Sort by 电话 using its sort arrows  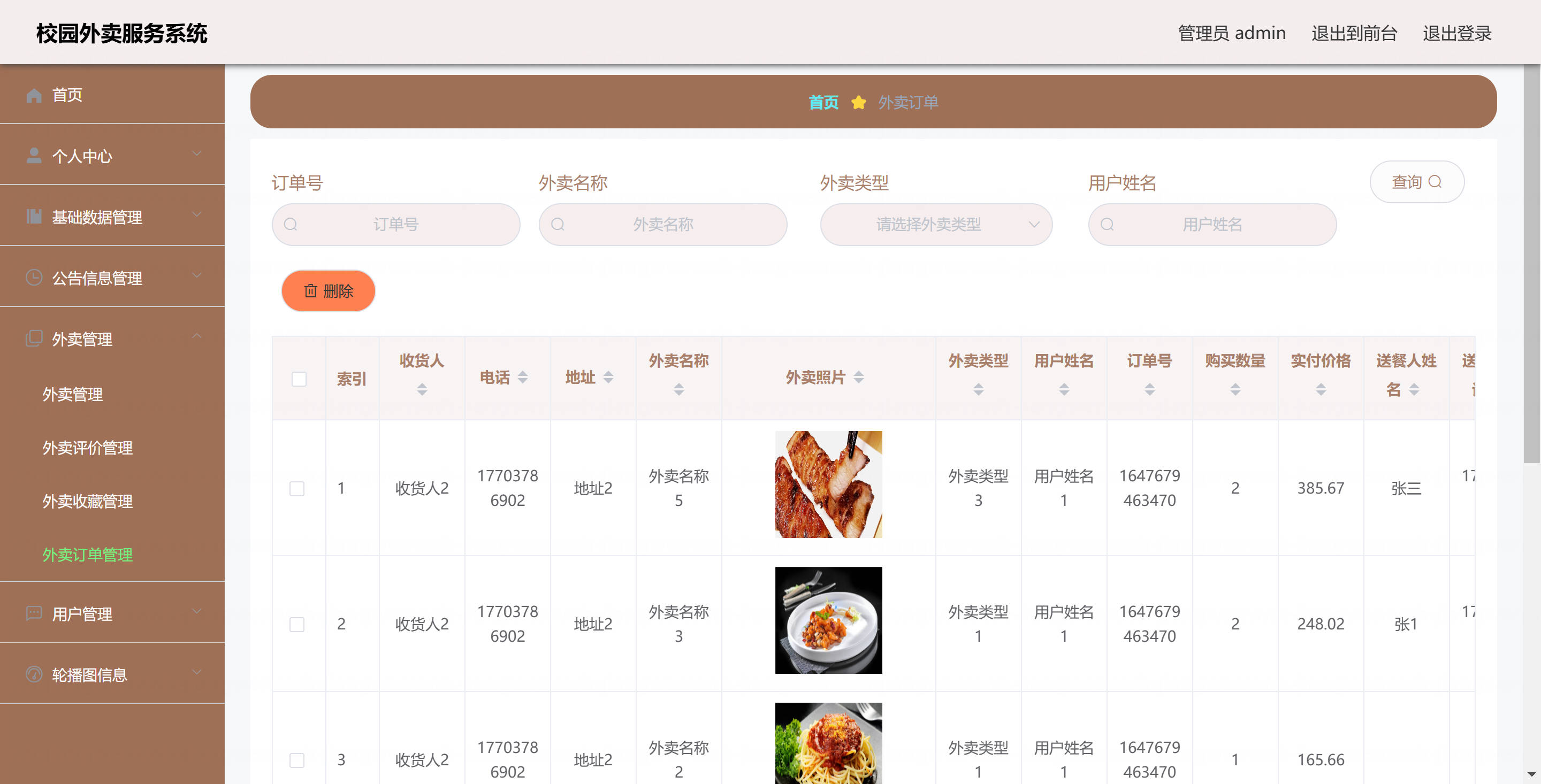click(x=523, y=376)
